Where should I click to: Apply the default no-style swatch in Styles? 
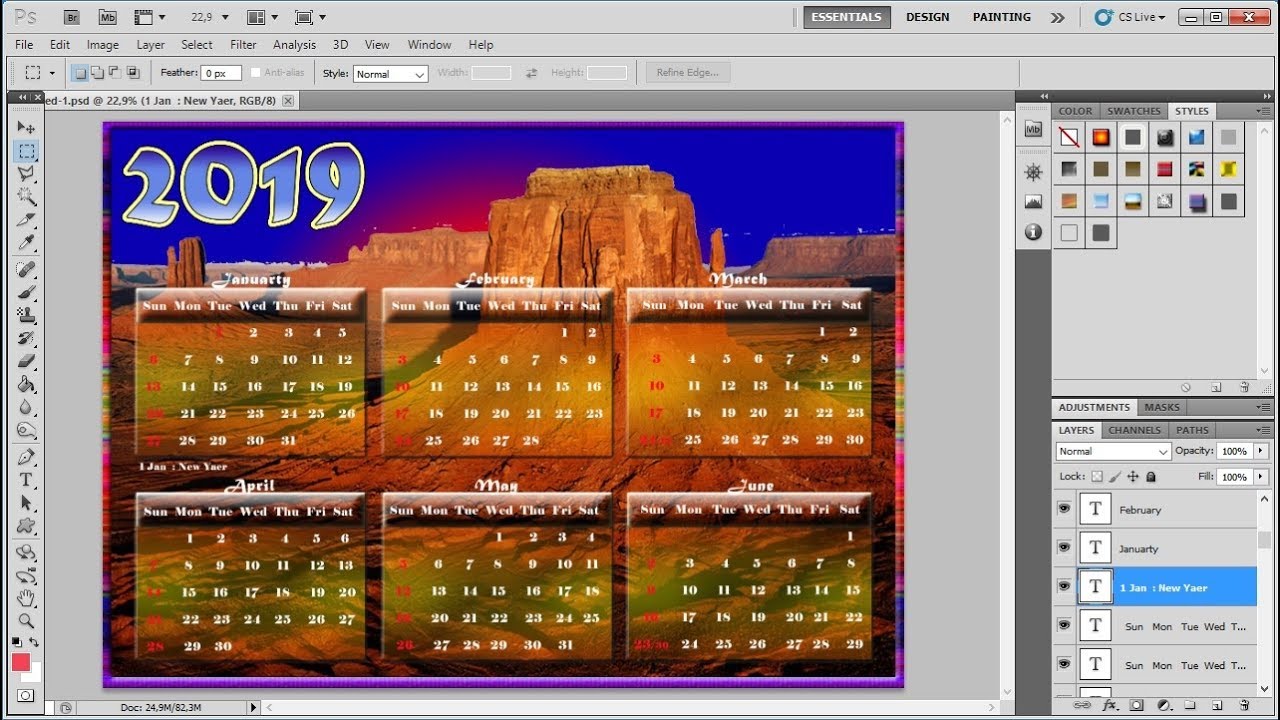(x=1069, y=137)
